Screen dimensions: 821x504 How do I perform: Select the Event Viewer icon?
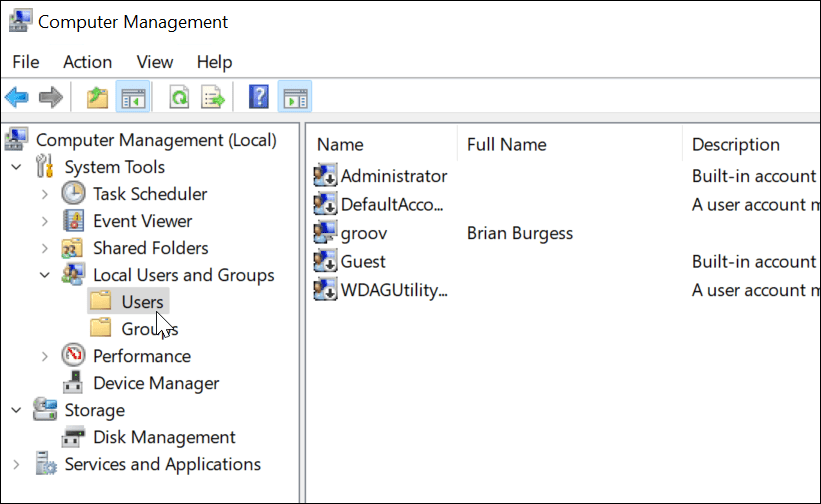74,221
